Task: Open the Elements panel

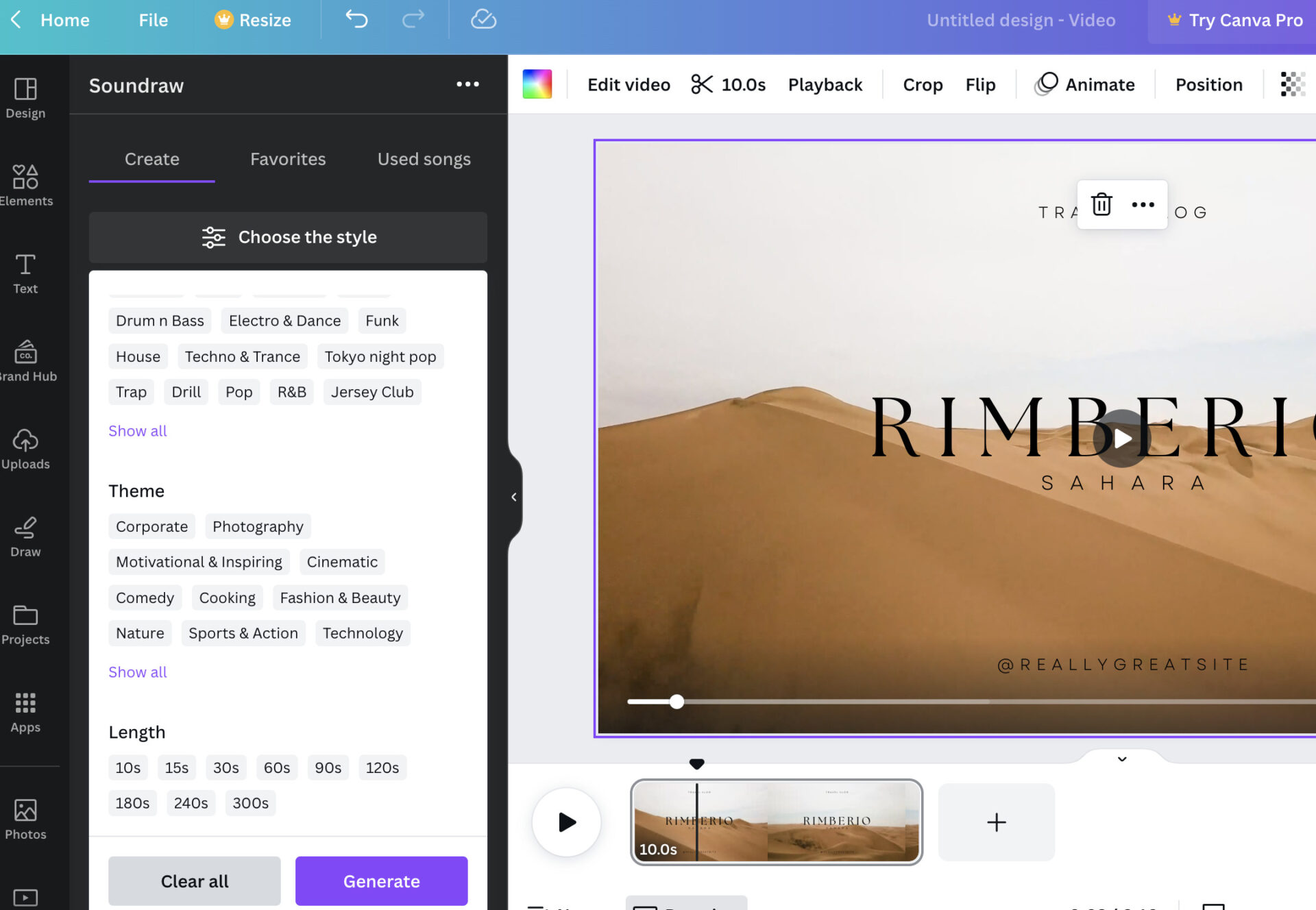Action: pos(25,186)
